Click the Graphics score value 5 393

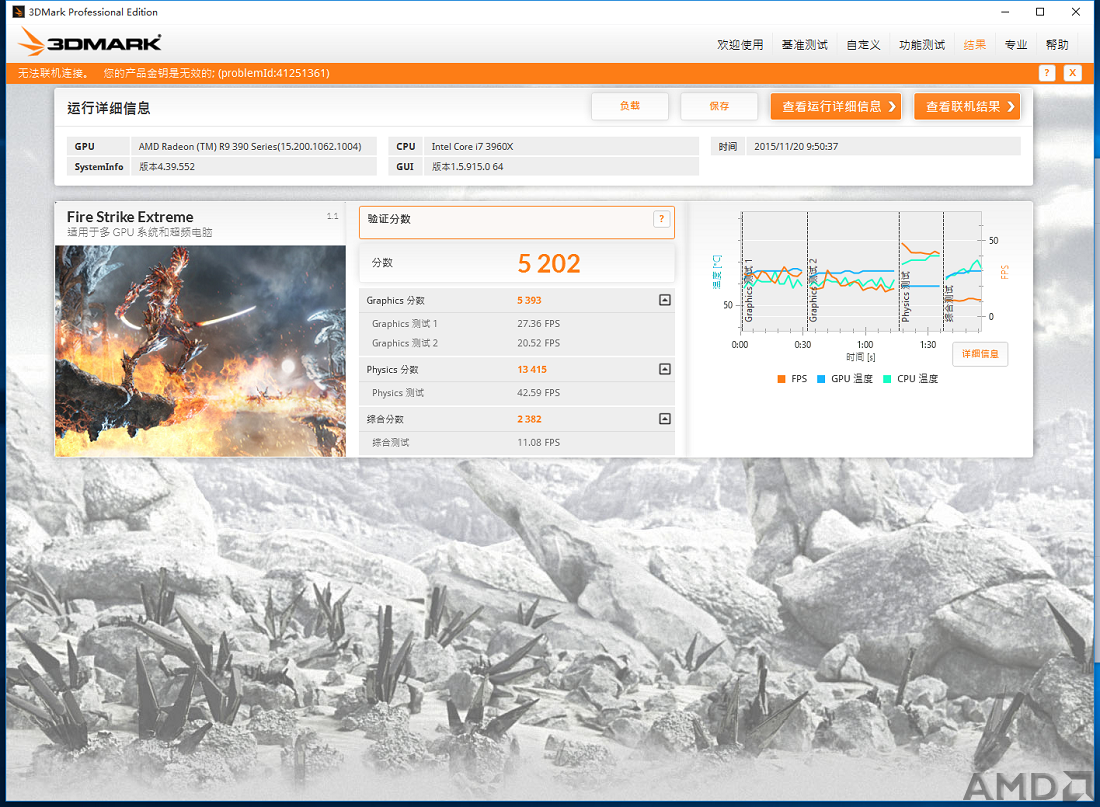pos(529,300)
